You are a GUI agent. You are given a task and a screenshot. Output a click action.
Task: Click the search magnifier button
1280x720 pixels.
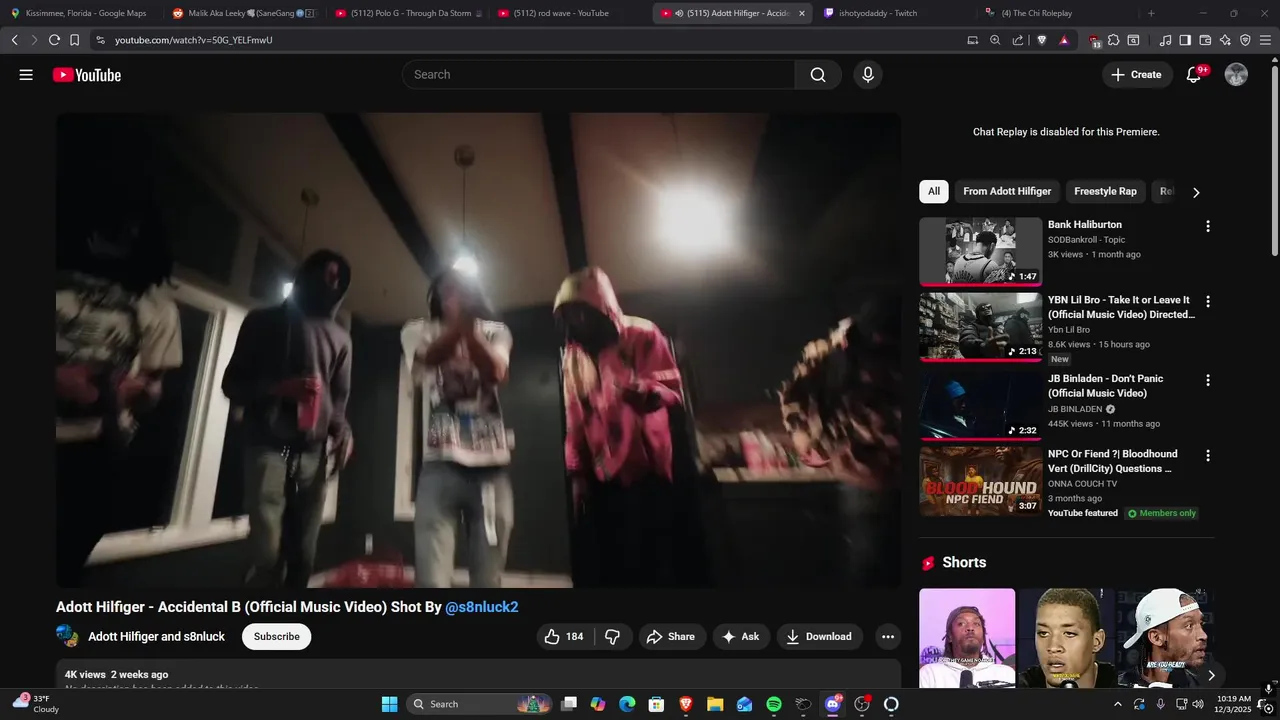[818, 75]
